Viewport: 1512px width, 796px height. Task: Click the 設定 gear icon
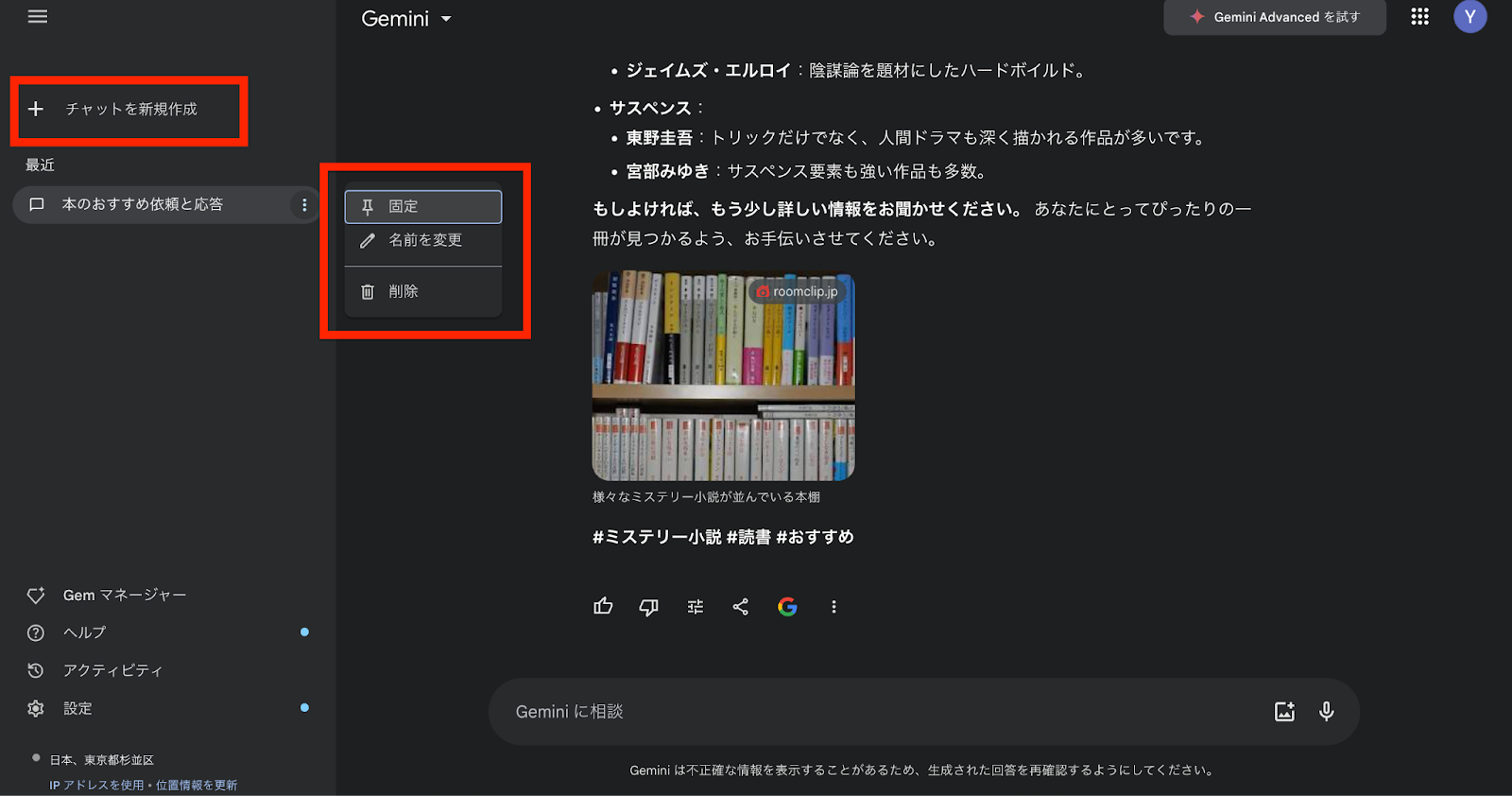point(36,709)
